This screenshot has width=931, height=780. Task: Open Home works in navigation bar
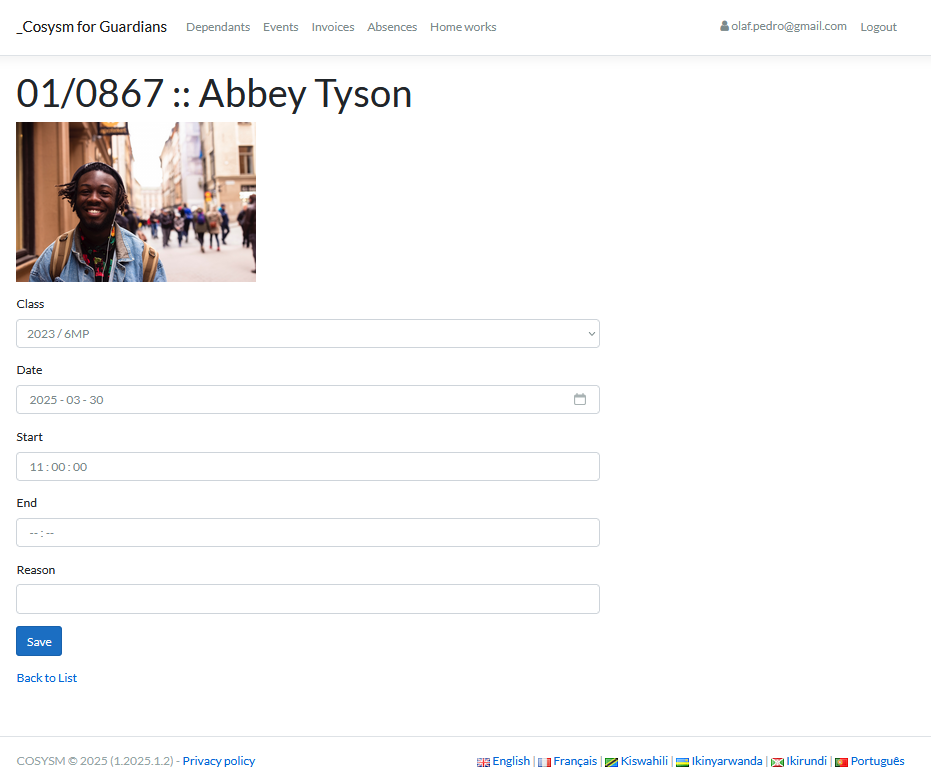point(463,27)
